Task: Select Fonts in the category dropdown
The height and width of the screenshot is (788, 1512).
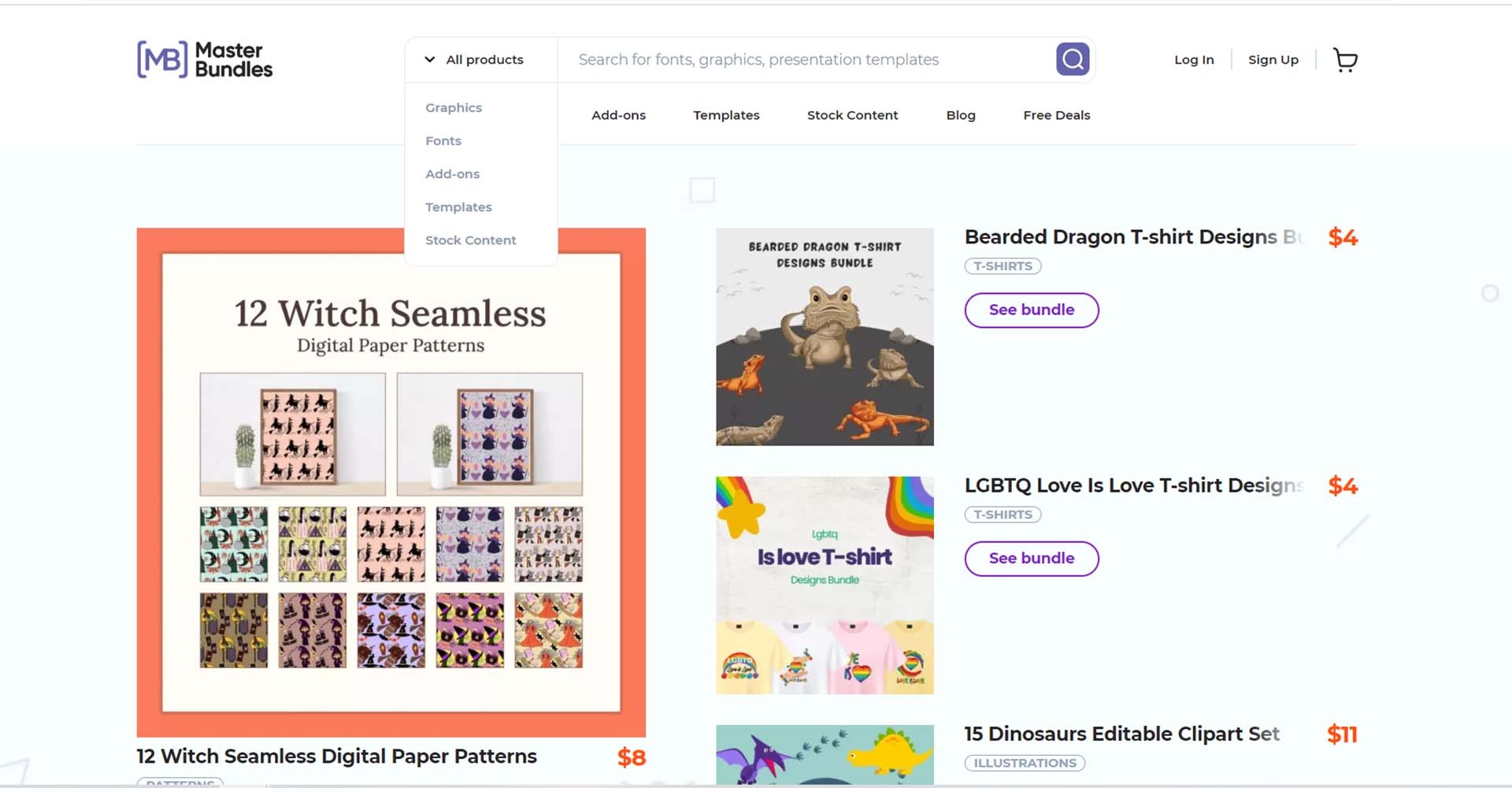Action: click(x=443, y=140)
